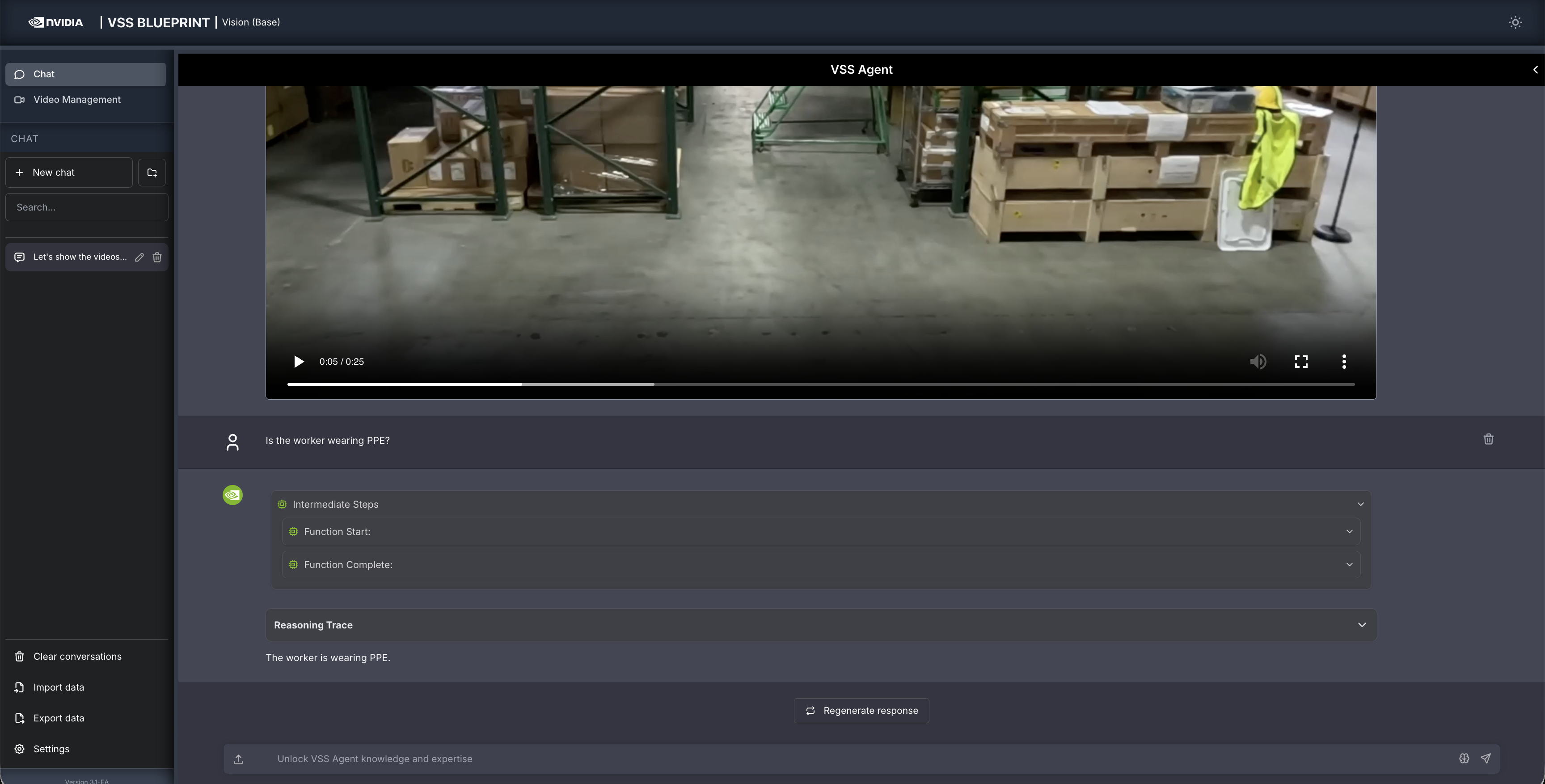Collapse the Intermediate Steps section

1360,505
